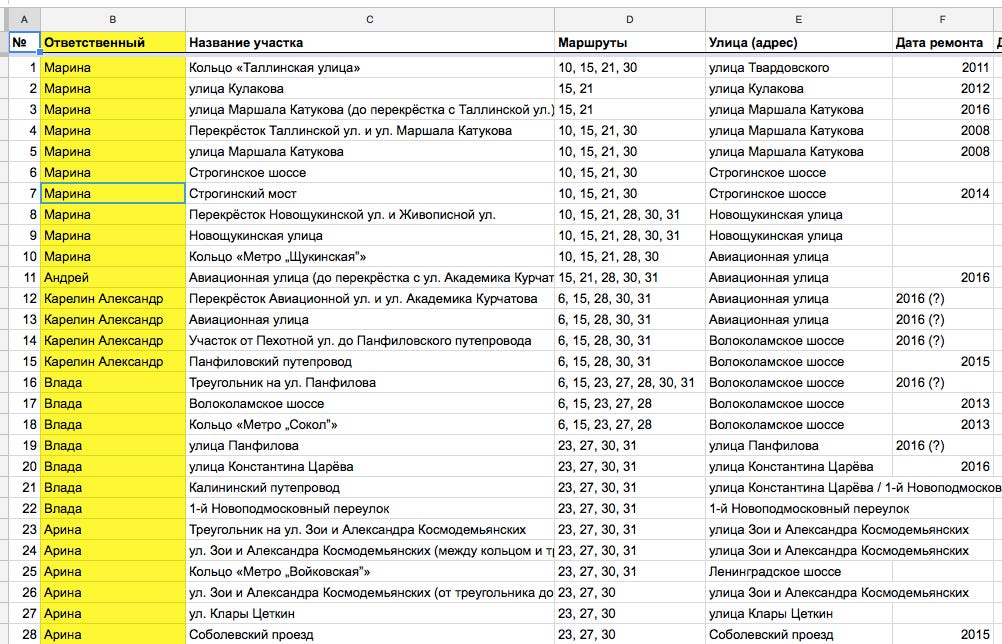Select cell "Кольцо «Метро „Войковская"»"

pos(369,571)
